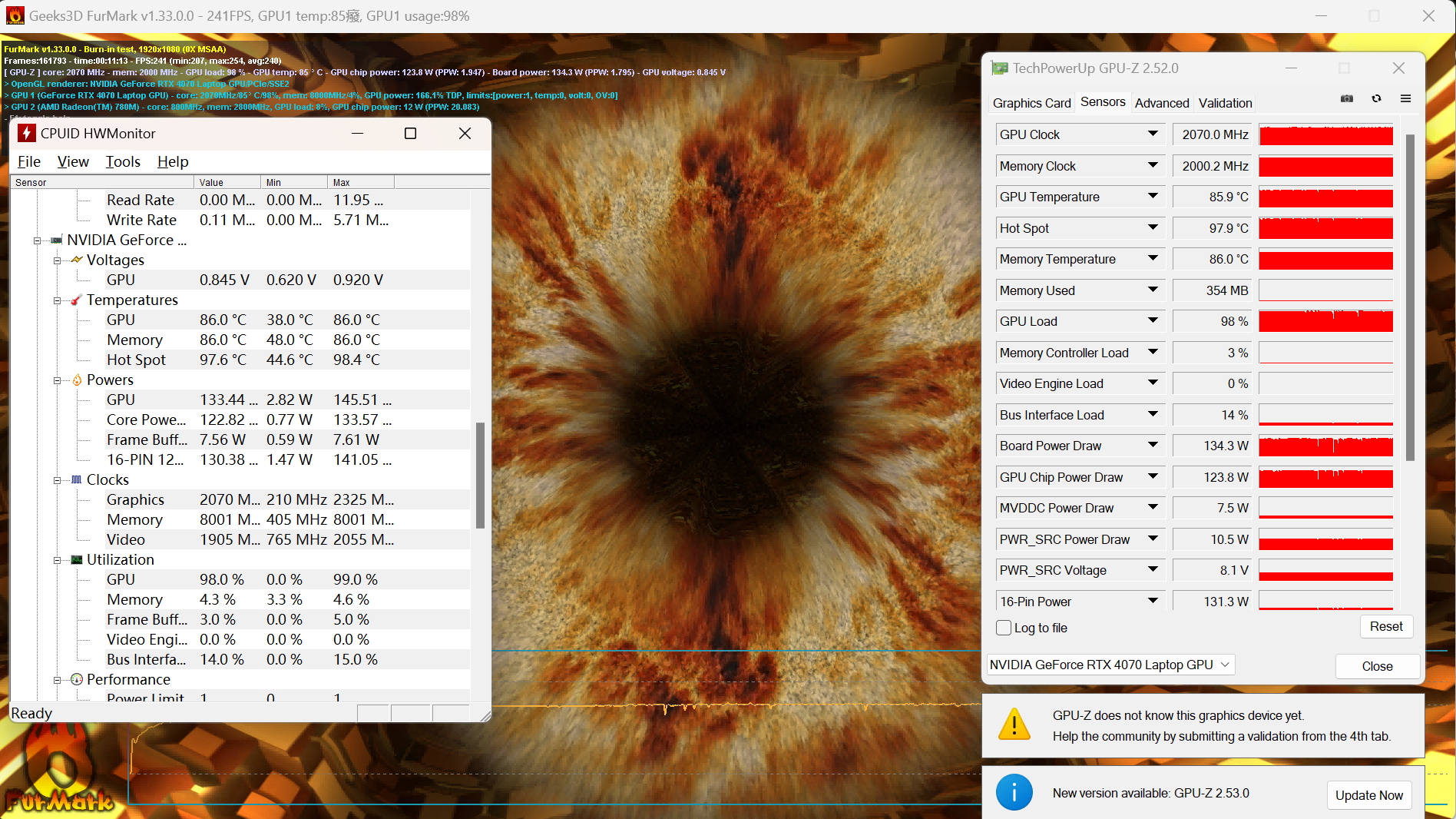
Task: Enable the Log to file checkbox
Action: click(1004, 628)
